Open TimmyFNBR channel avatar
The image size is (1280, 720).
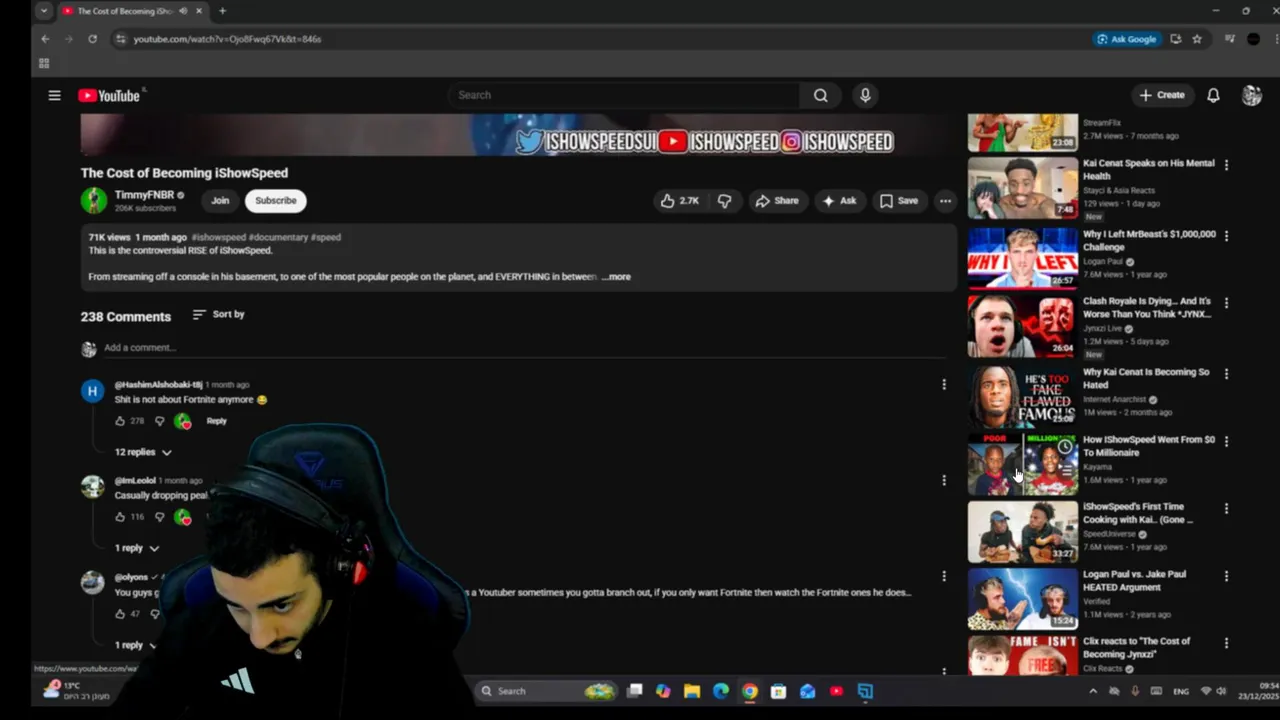94,200
